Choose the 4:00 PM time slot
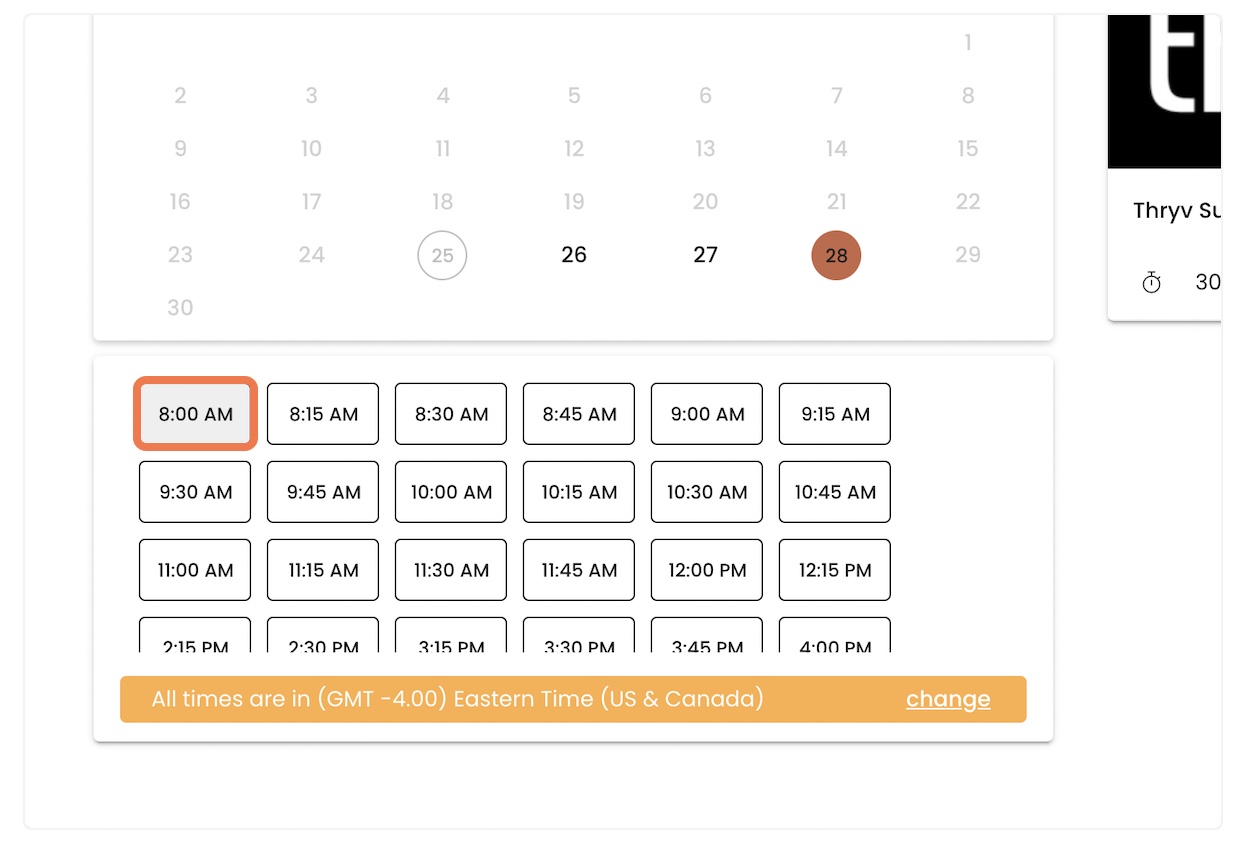Screen dimensions: 1236x846 click(835, 636)
